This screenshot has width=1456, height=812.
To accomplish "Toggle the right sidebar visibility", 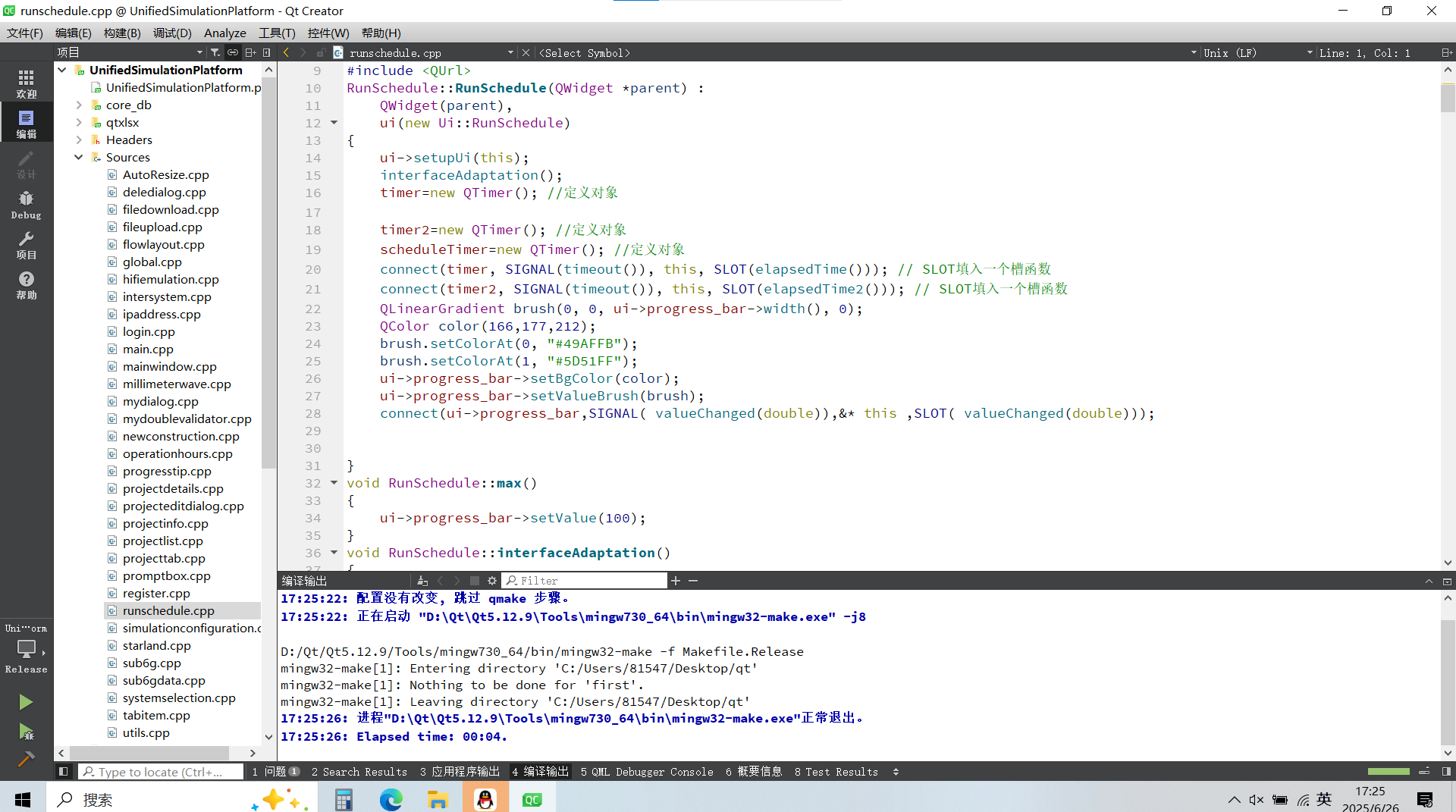I will (1446, 772).
